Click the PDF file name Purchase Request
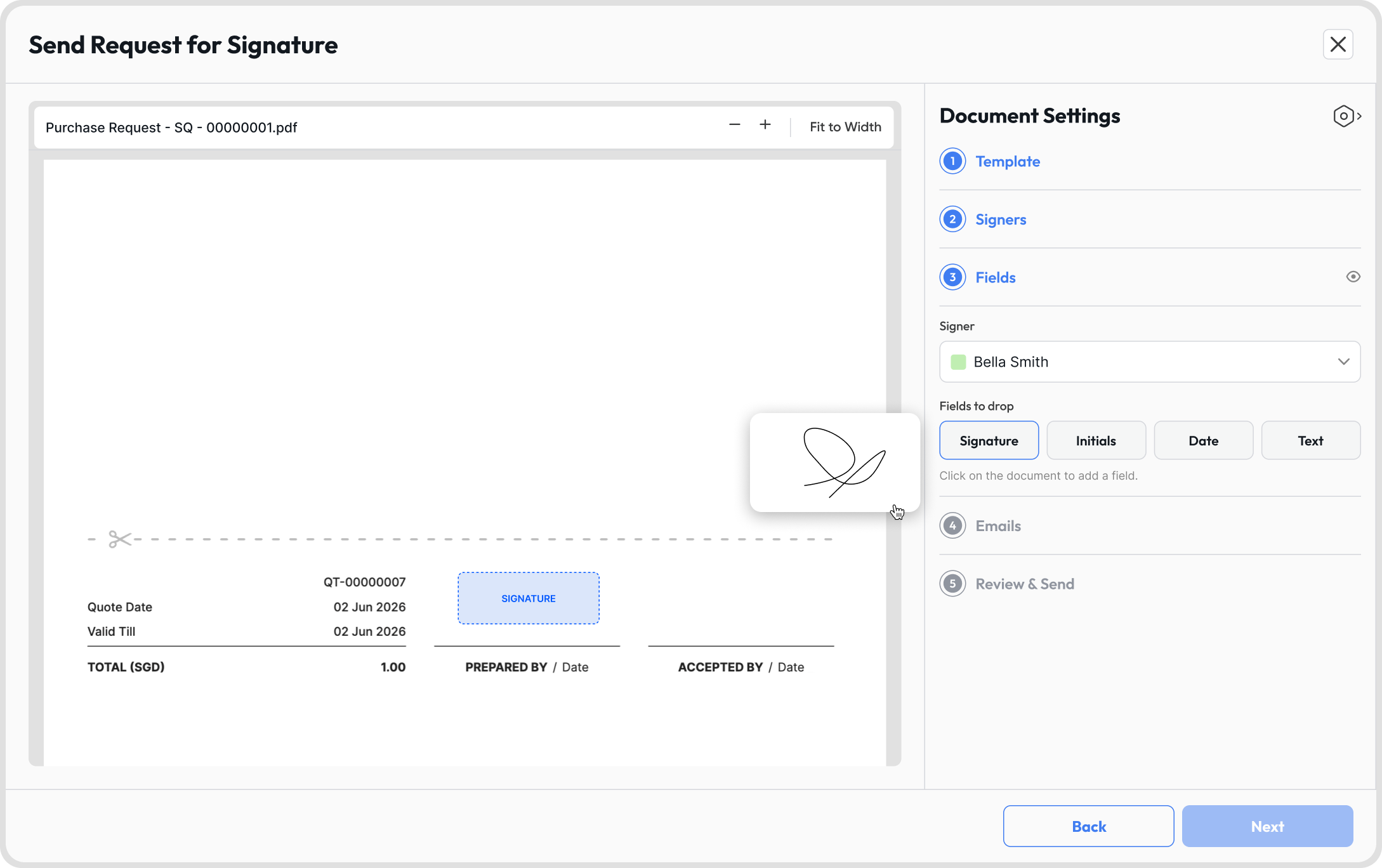Image resolution: width=1382 pixels, height=868 pixels. pyautogui.click(x=171, y=128)
